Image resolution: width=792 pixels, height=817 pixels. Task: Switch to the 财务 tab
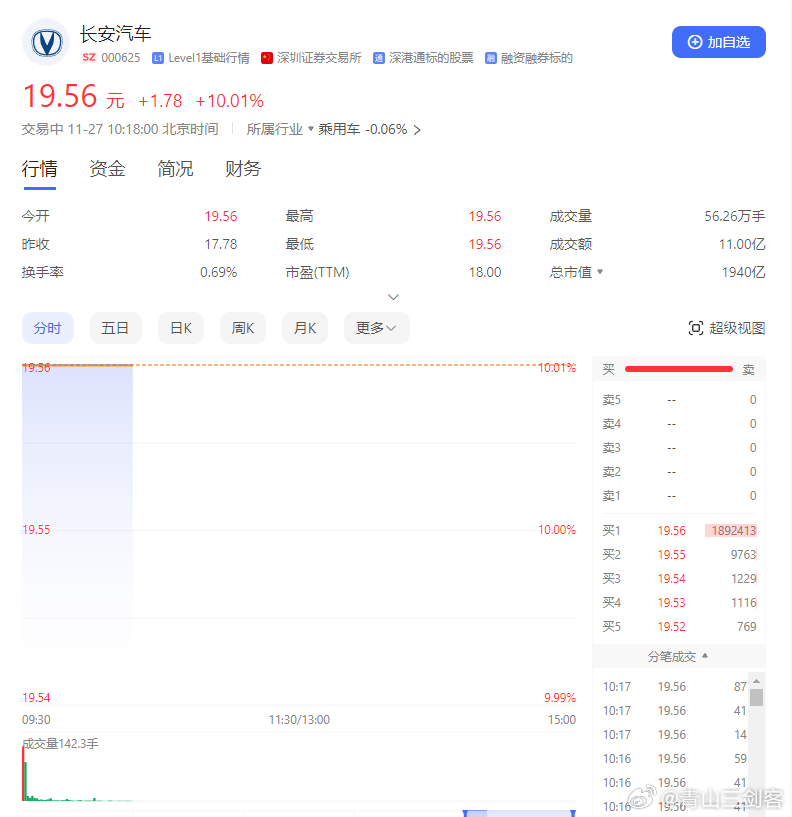pos(243,169)
